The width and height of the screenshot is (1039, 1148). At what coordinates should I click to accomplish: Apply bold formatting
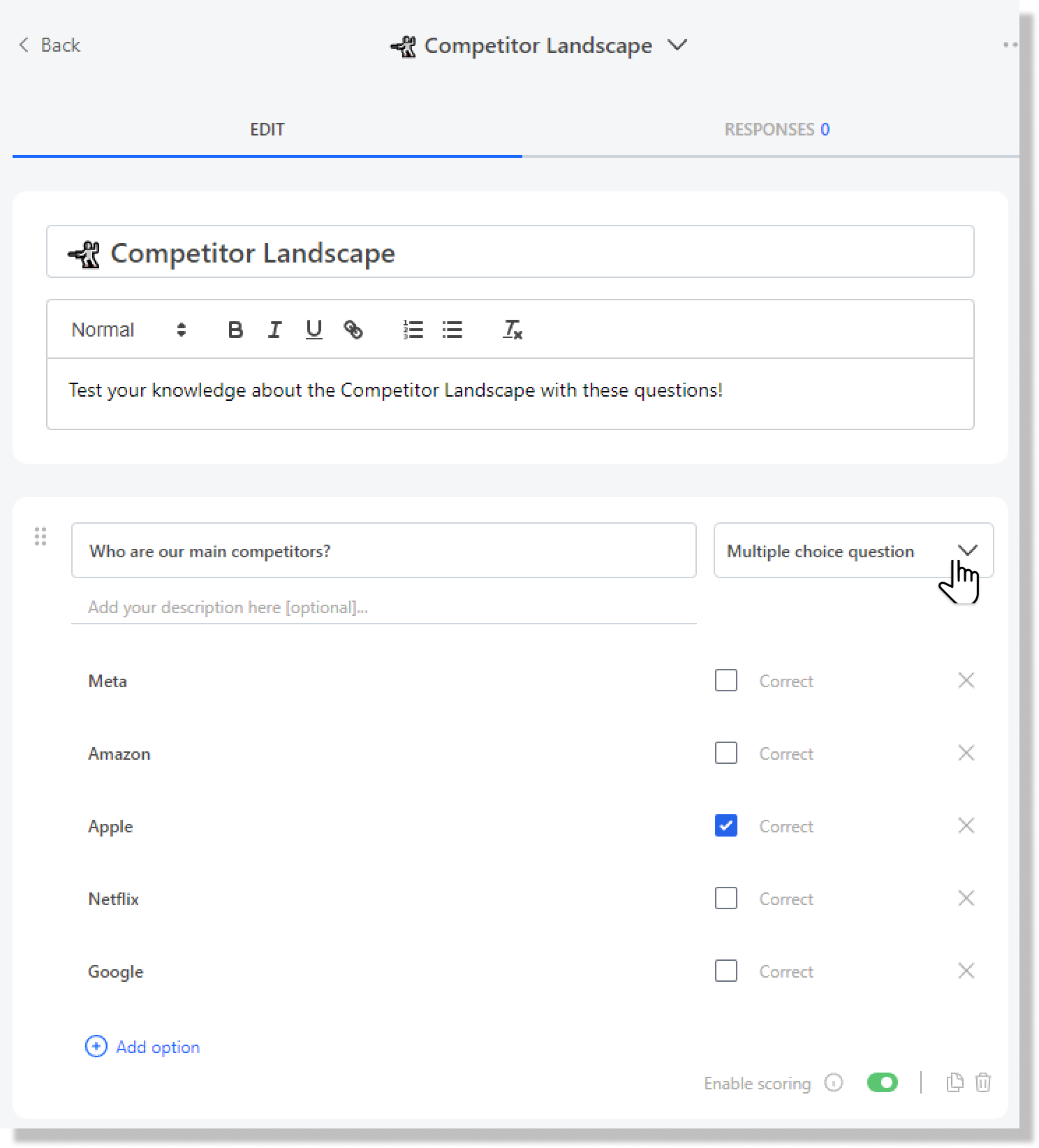pyautogui.click(x=235, y=330)
